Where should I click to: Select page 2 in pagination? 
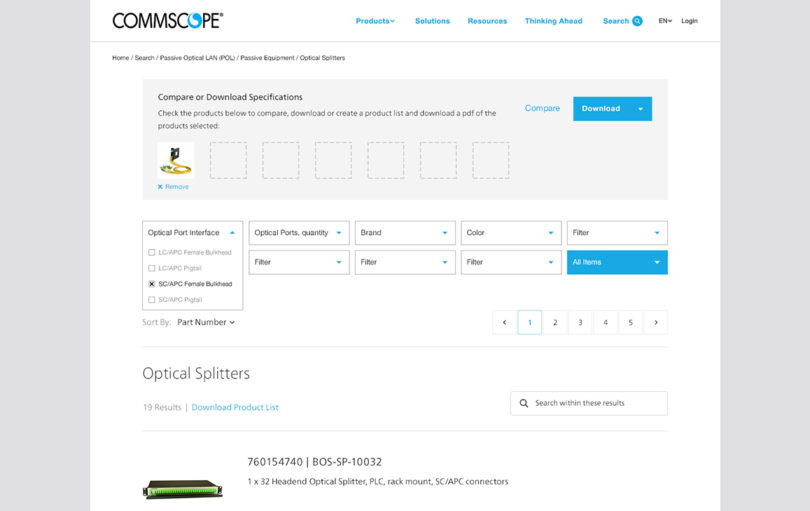(x=555, y=322)
